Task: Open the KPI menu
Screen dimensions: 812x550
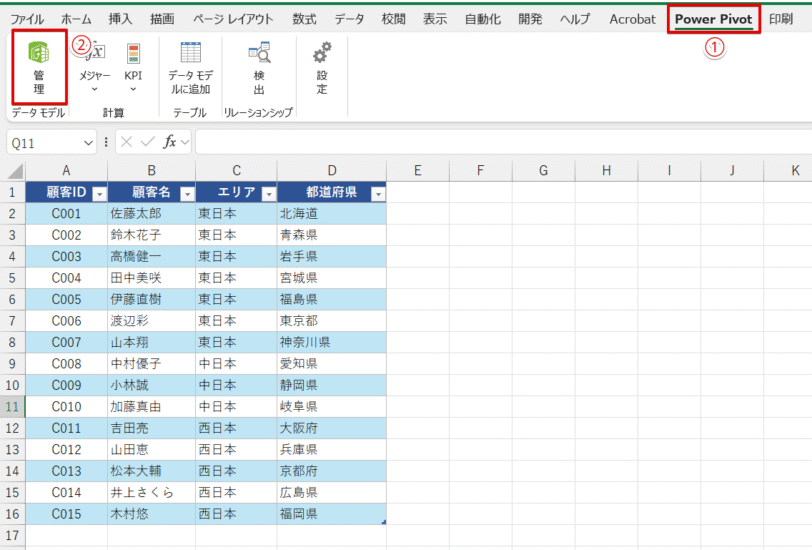Action: pyautogui.click(x=133, y=67)
